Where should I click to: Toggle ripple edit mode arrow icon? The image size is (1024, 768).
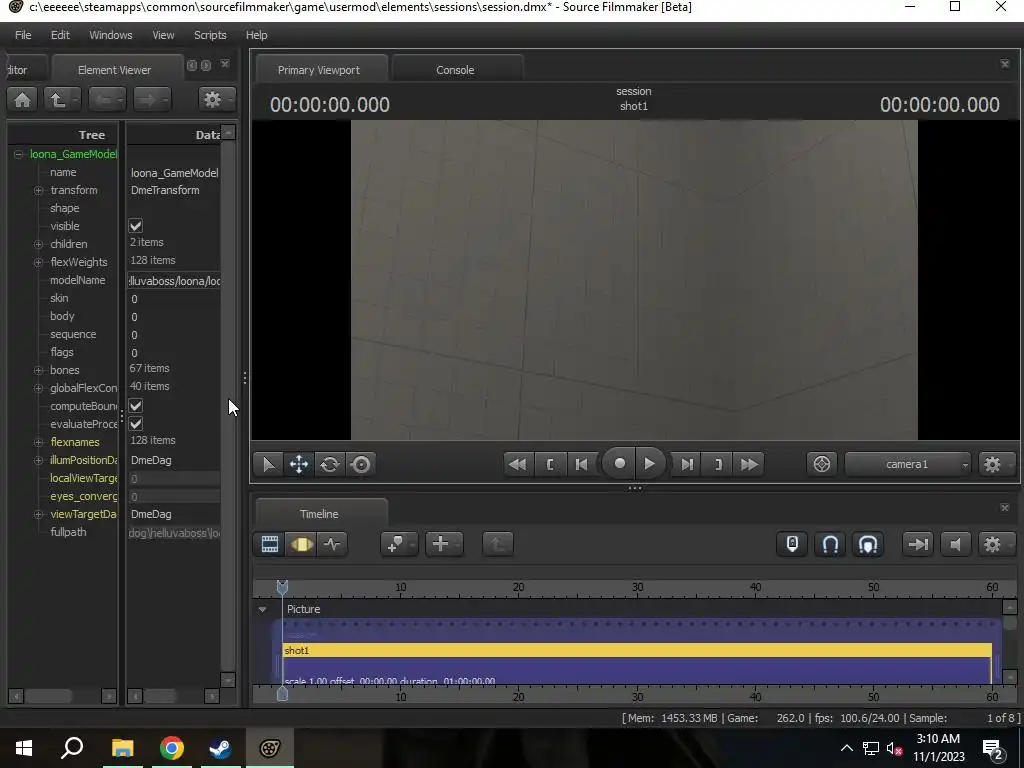[x=918, y=544]
